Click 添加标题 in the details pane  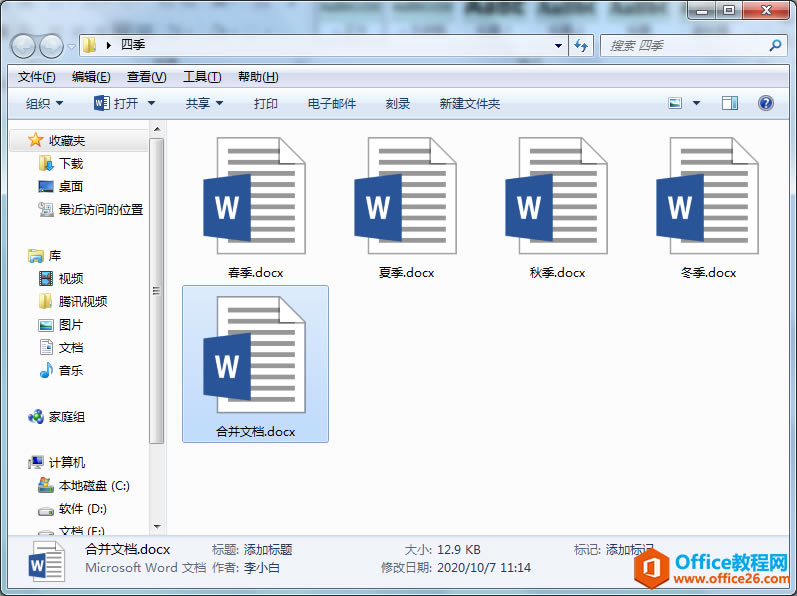[268, 550]
